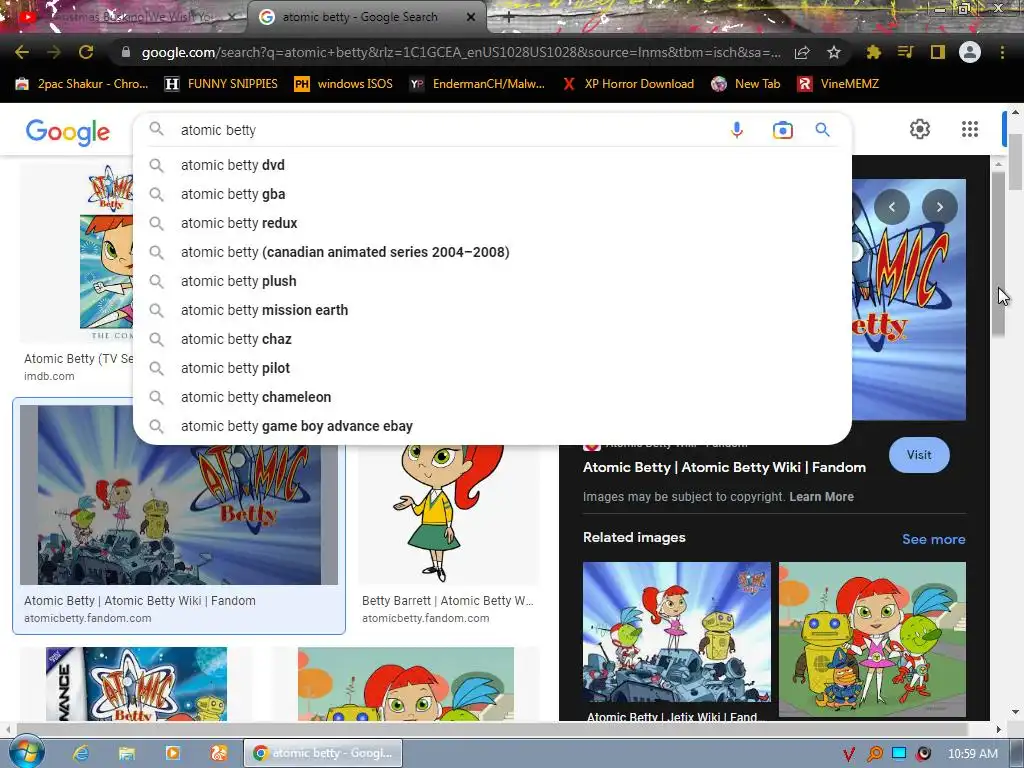Open Chrome's three-dot menu
Image resolution: width=1024 pixels, height=768 pixels.
1002,52
